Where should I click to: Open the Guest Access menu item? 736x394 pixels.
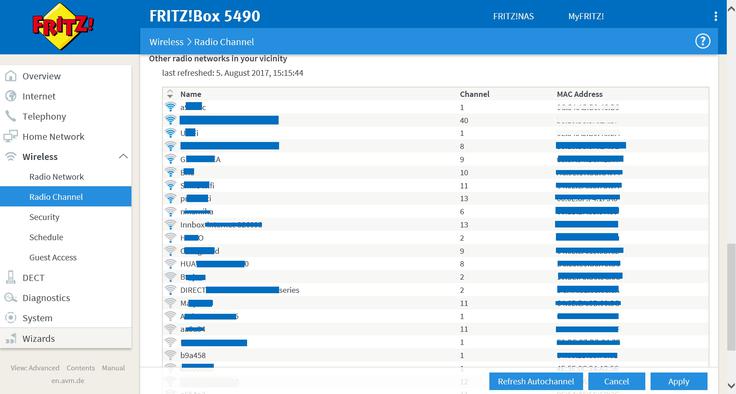click(x=53, y=257)
